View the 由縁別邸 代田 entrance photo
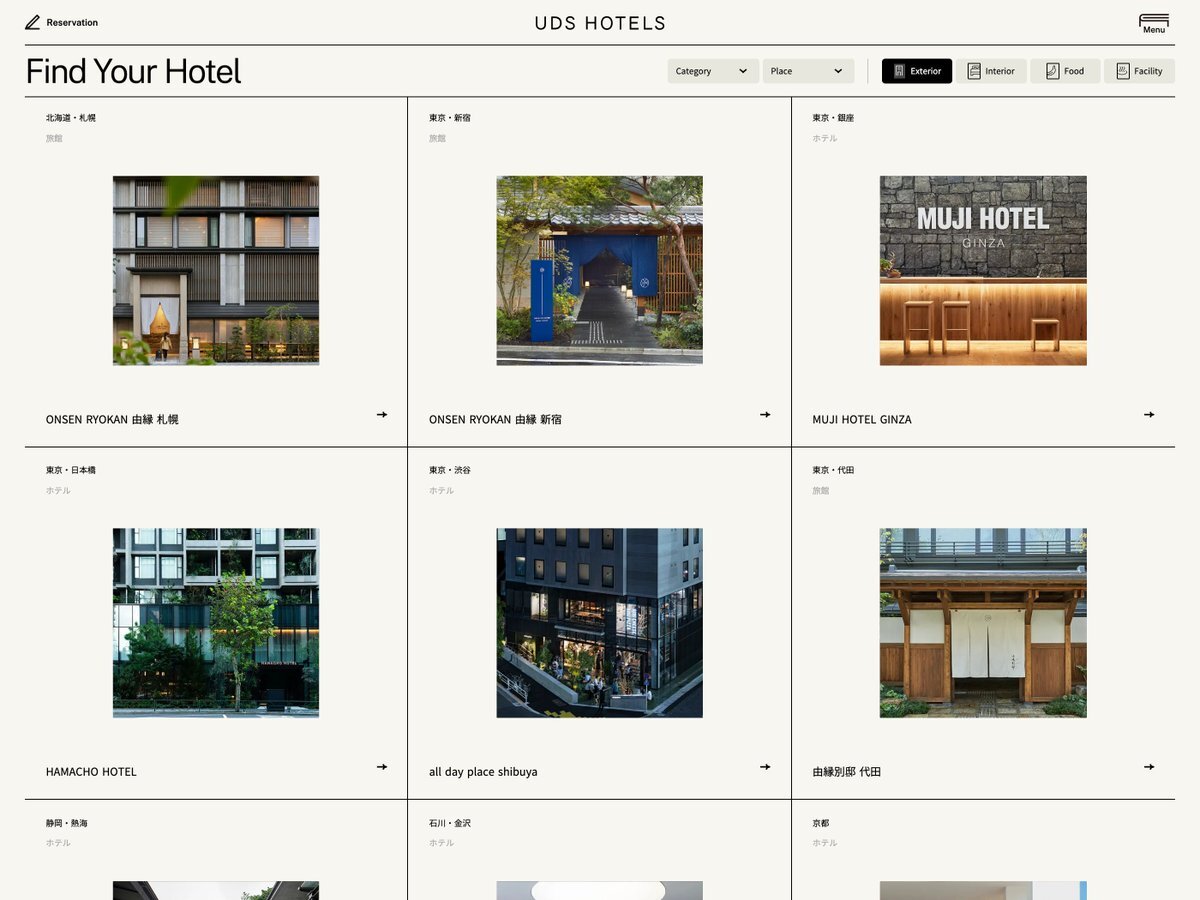This screenshot has width=1200, height=900. tap(983, 623)
